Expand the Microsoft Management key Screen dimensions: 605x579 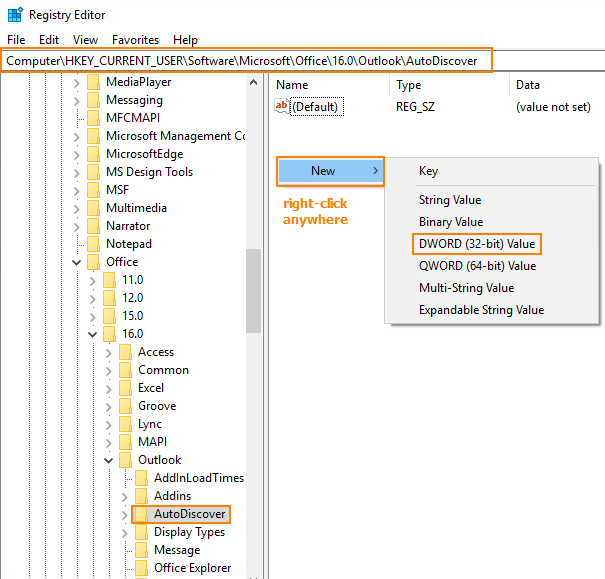tap(76, 137)
